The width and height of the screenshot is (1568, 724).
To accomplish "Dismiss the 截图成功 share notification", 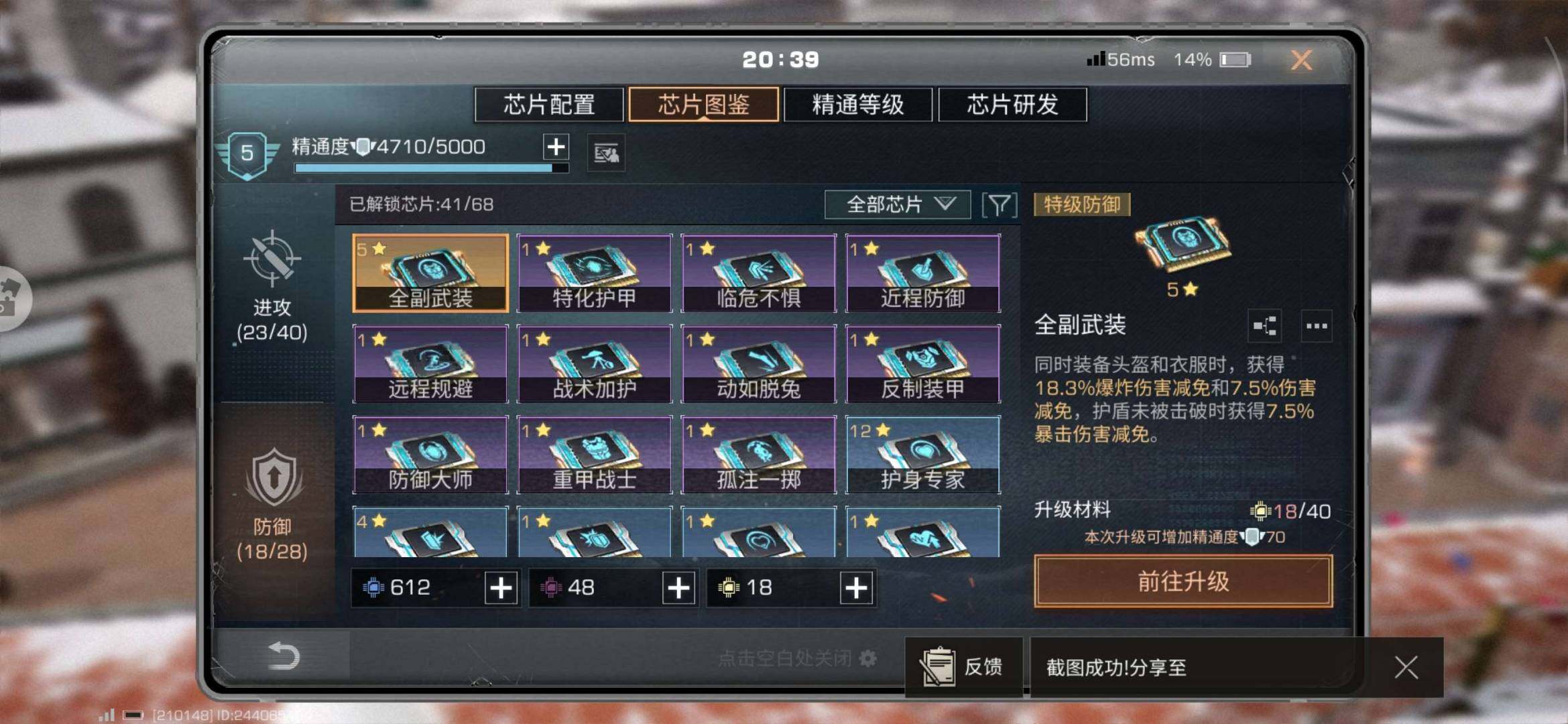I will [x=1406, y=667].
